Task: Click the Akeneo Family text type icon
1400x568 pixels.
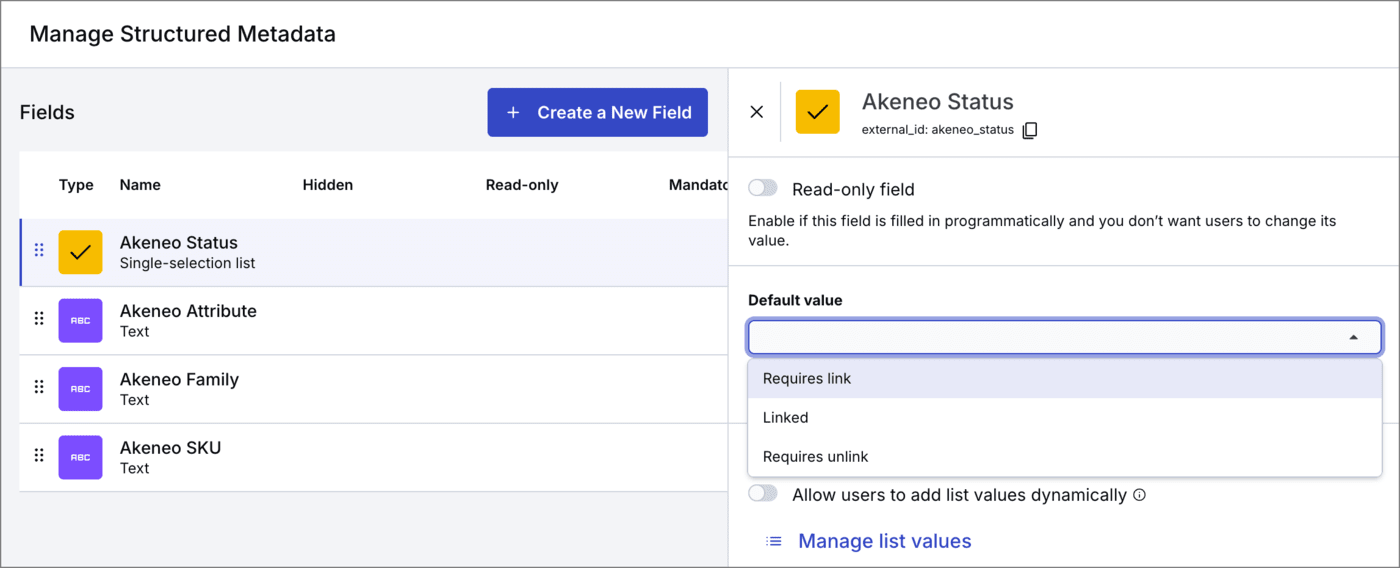Action: coord(80,389)
